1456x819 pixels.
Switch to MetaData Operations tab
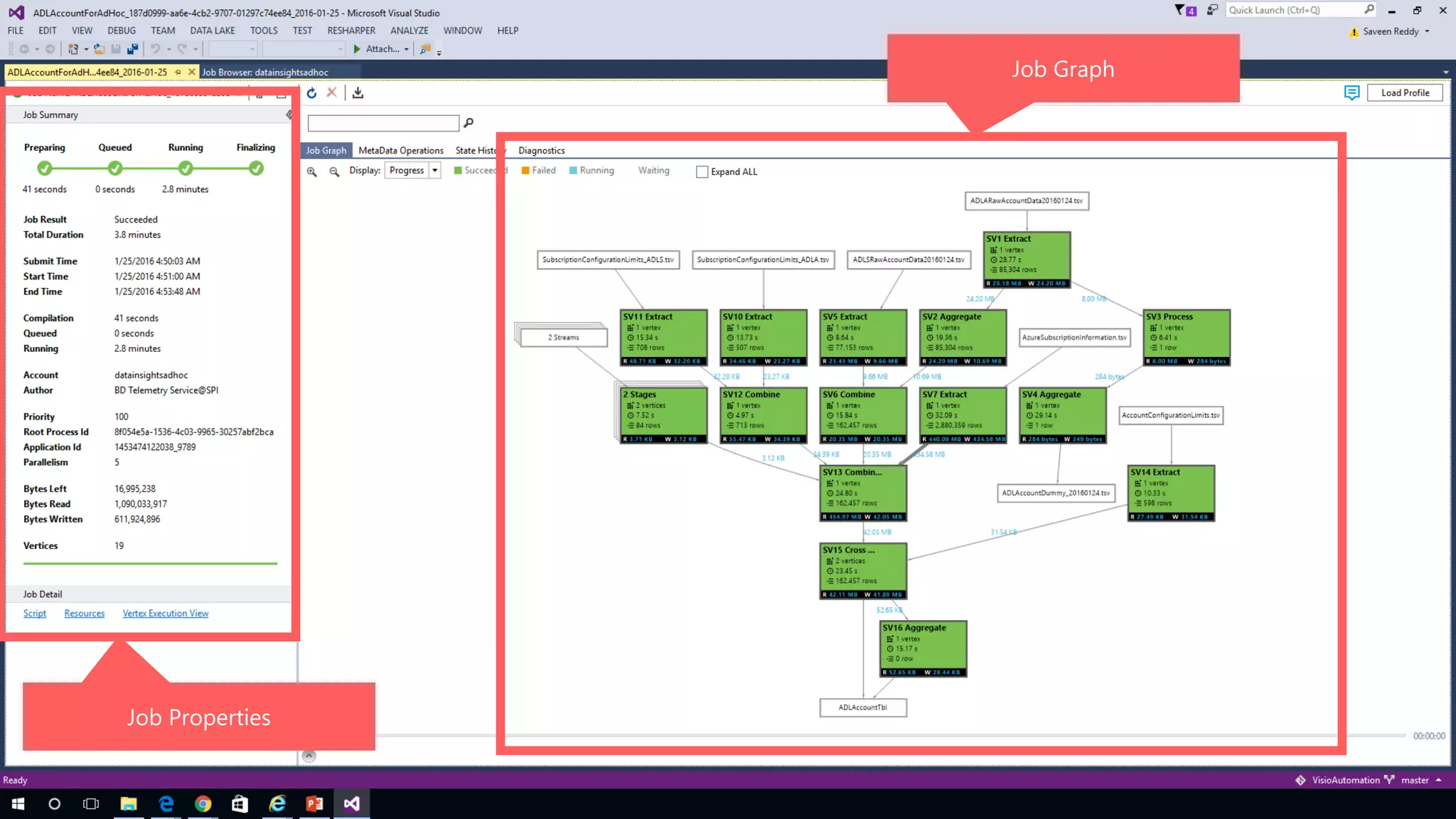[x=400, y=151]
